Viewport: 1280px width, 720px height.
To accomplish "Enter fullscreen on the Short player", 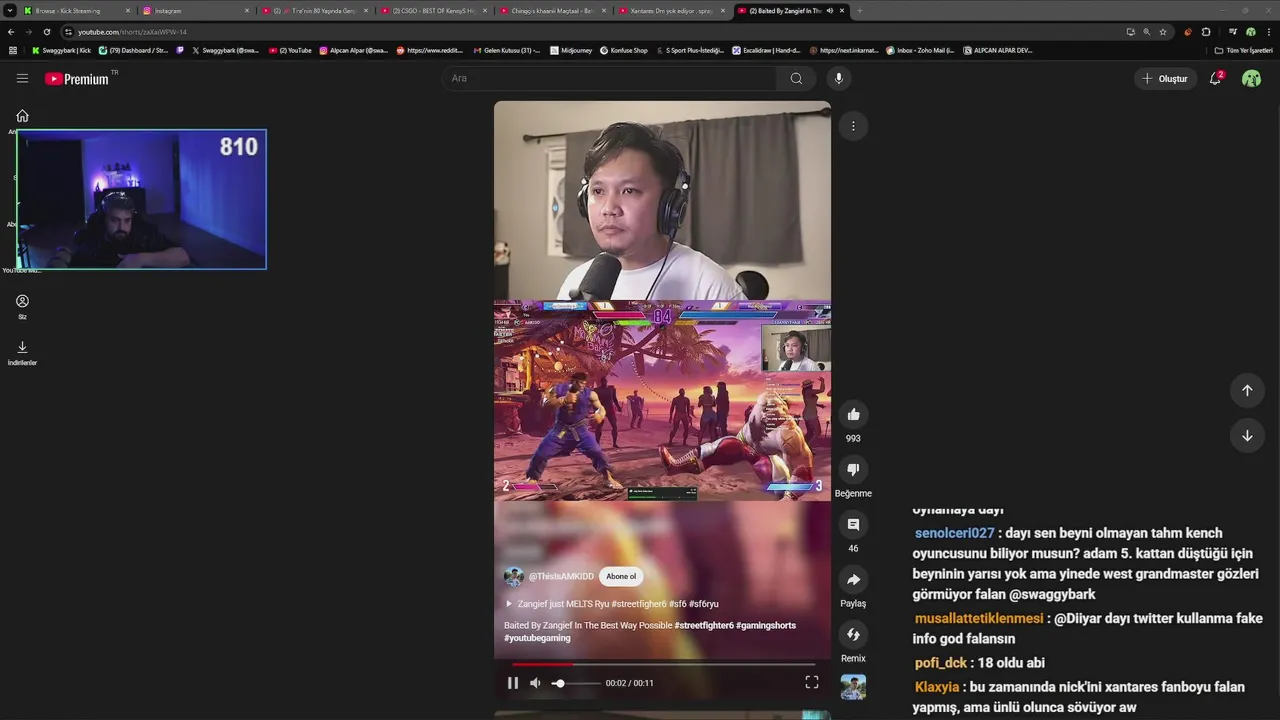I will [812, 682].
